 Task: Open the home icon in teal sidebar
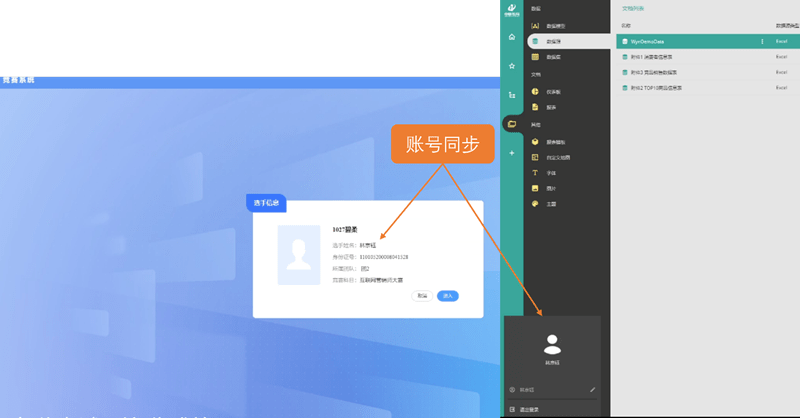coord(512,37)
